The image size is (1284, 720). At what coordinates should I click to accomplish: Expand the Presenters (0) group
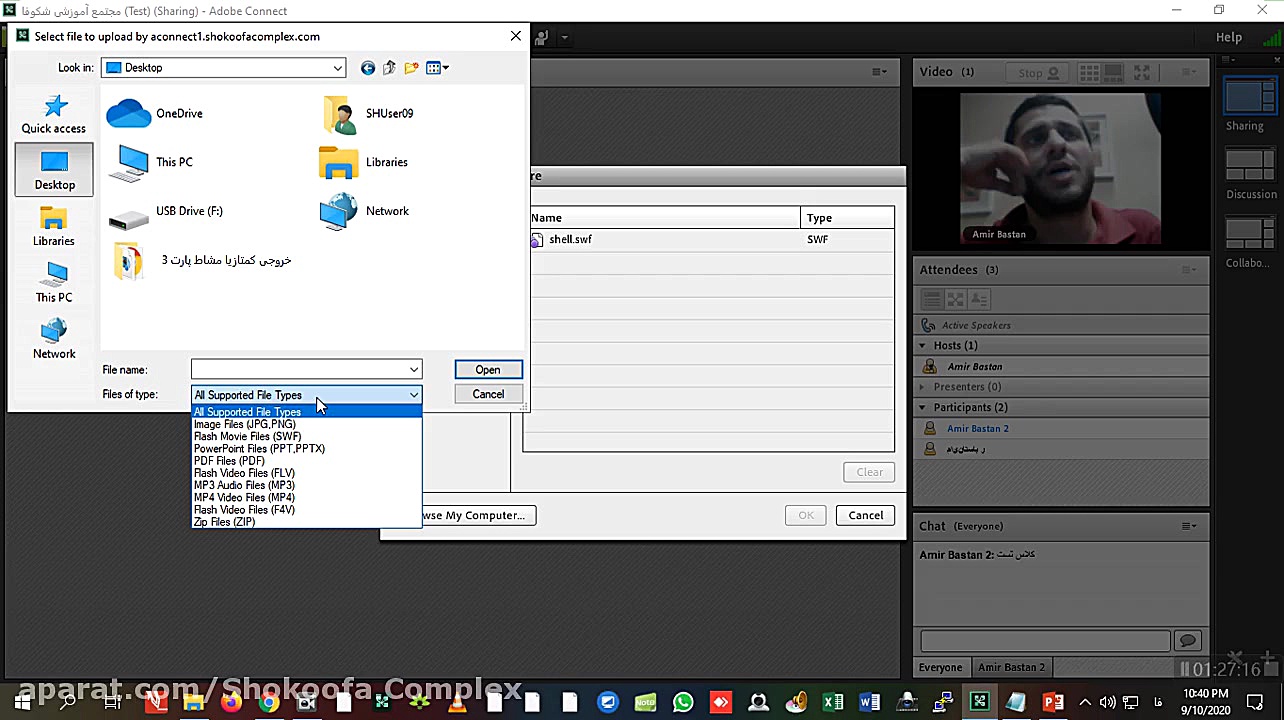point(923,387)
